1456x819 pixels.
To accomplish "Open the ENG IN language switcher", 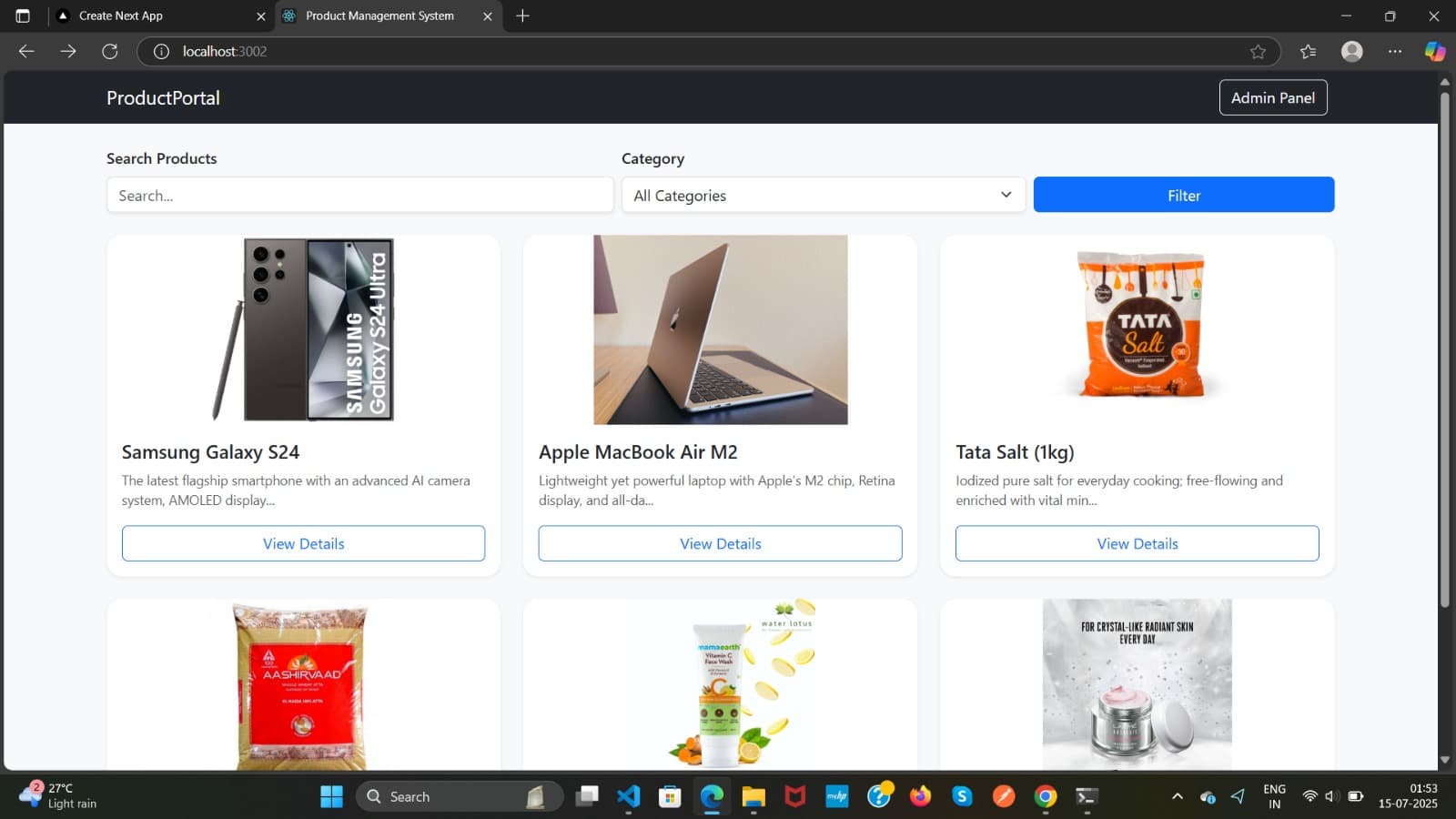I will [1274, 796].
